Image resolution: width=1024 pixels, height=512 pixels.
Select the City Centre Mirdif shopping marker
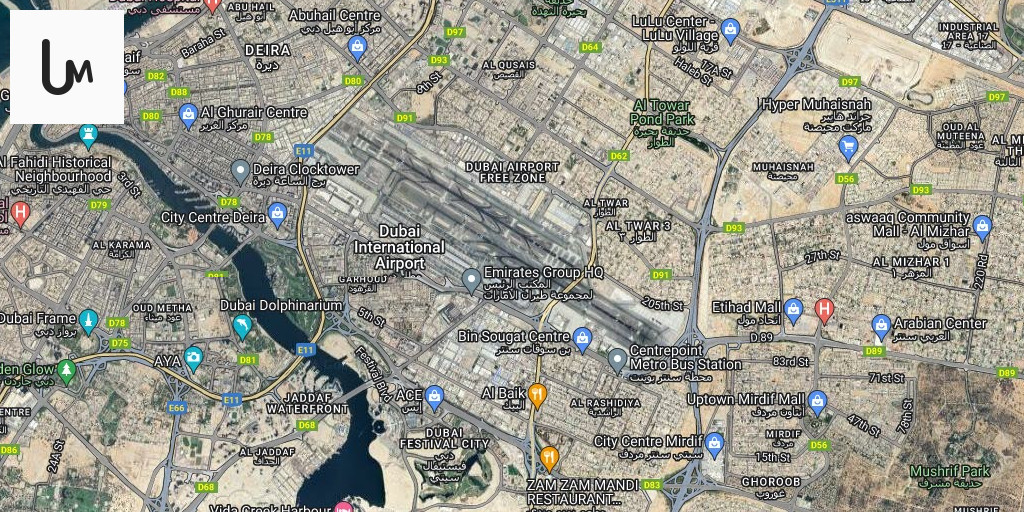coord(714,444)
